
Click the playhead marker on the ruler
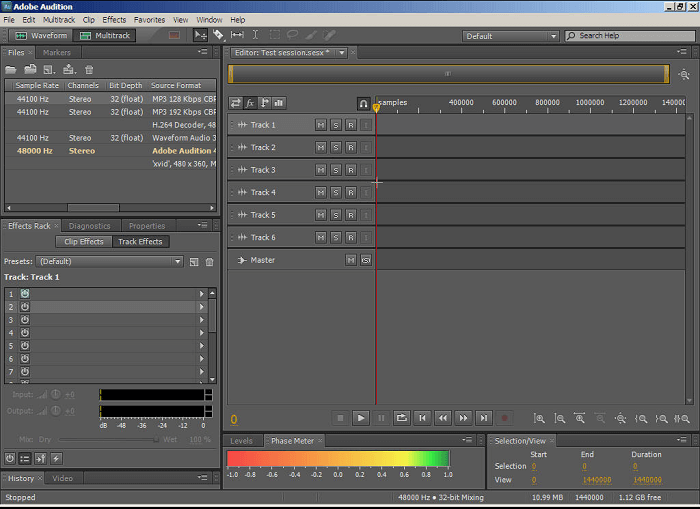point(376,108)
